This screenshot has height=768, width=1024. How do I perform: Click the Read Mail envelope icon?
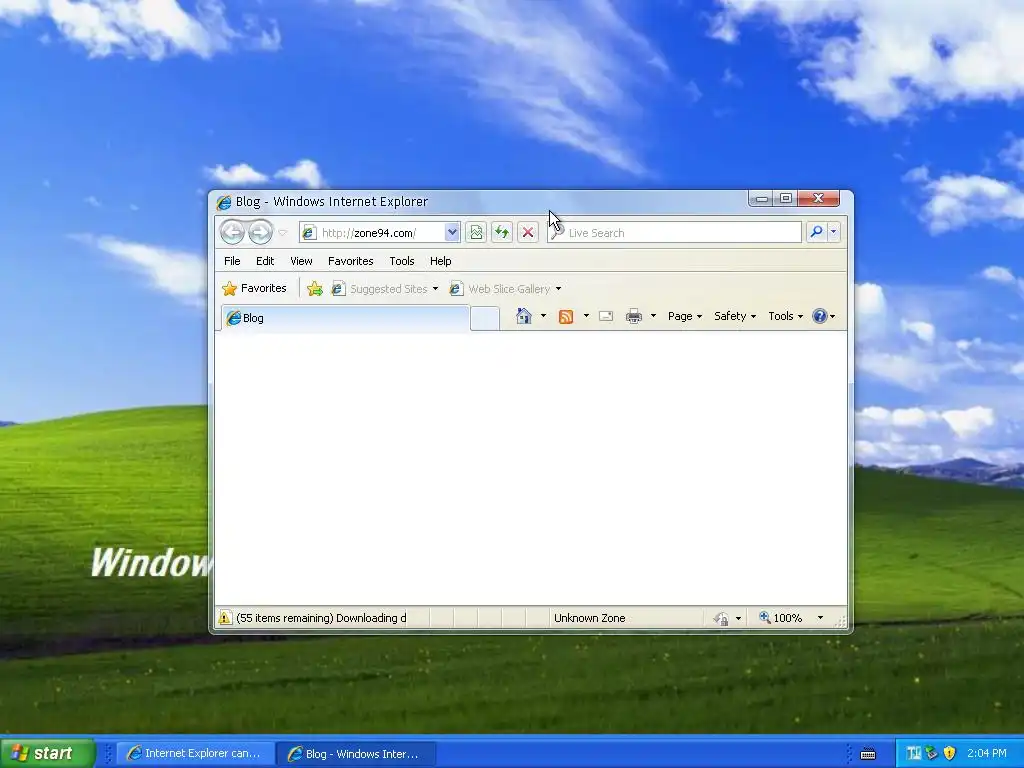click(x=606, y=316)
